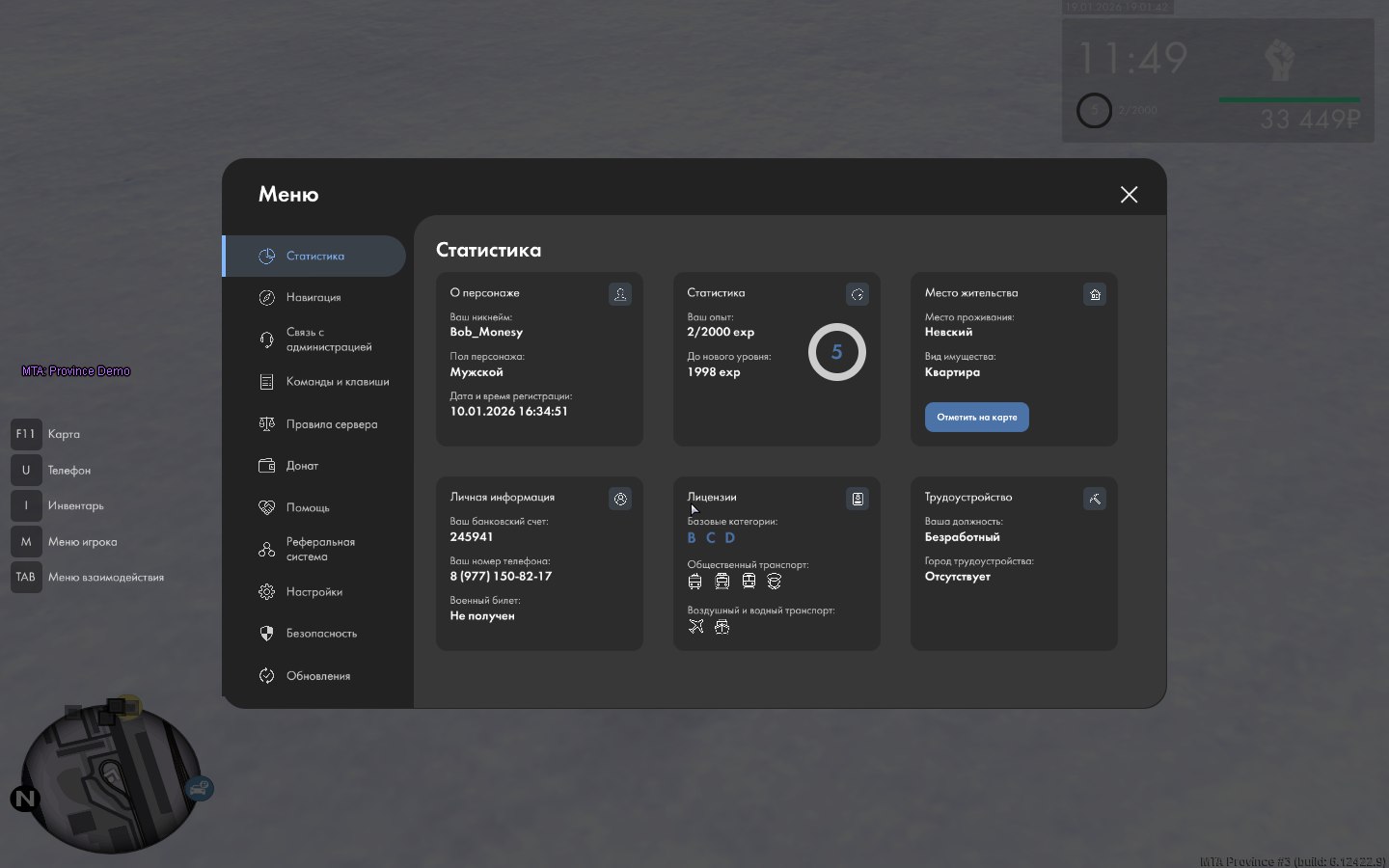The width and height of the screenshot is (1389, 868).
Task: Click the 2/2000 exp value
Action: click(x=721, y=332)
